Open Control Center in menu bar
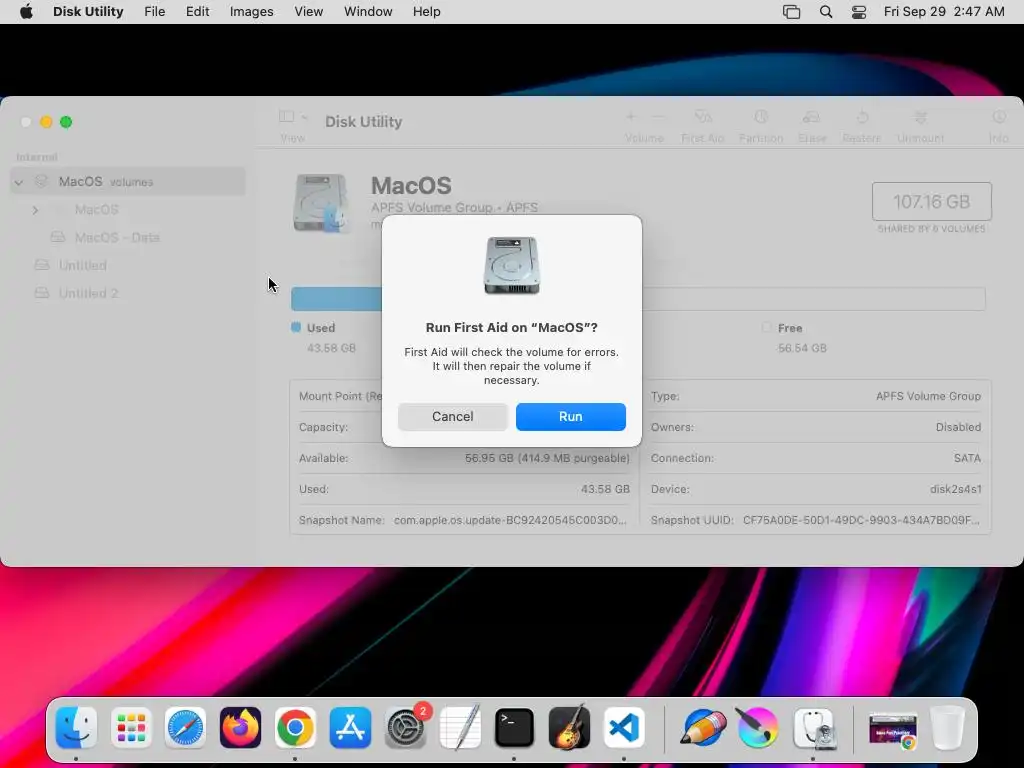1024x768 pixels. pyautogui.click(x=859, y=12)
